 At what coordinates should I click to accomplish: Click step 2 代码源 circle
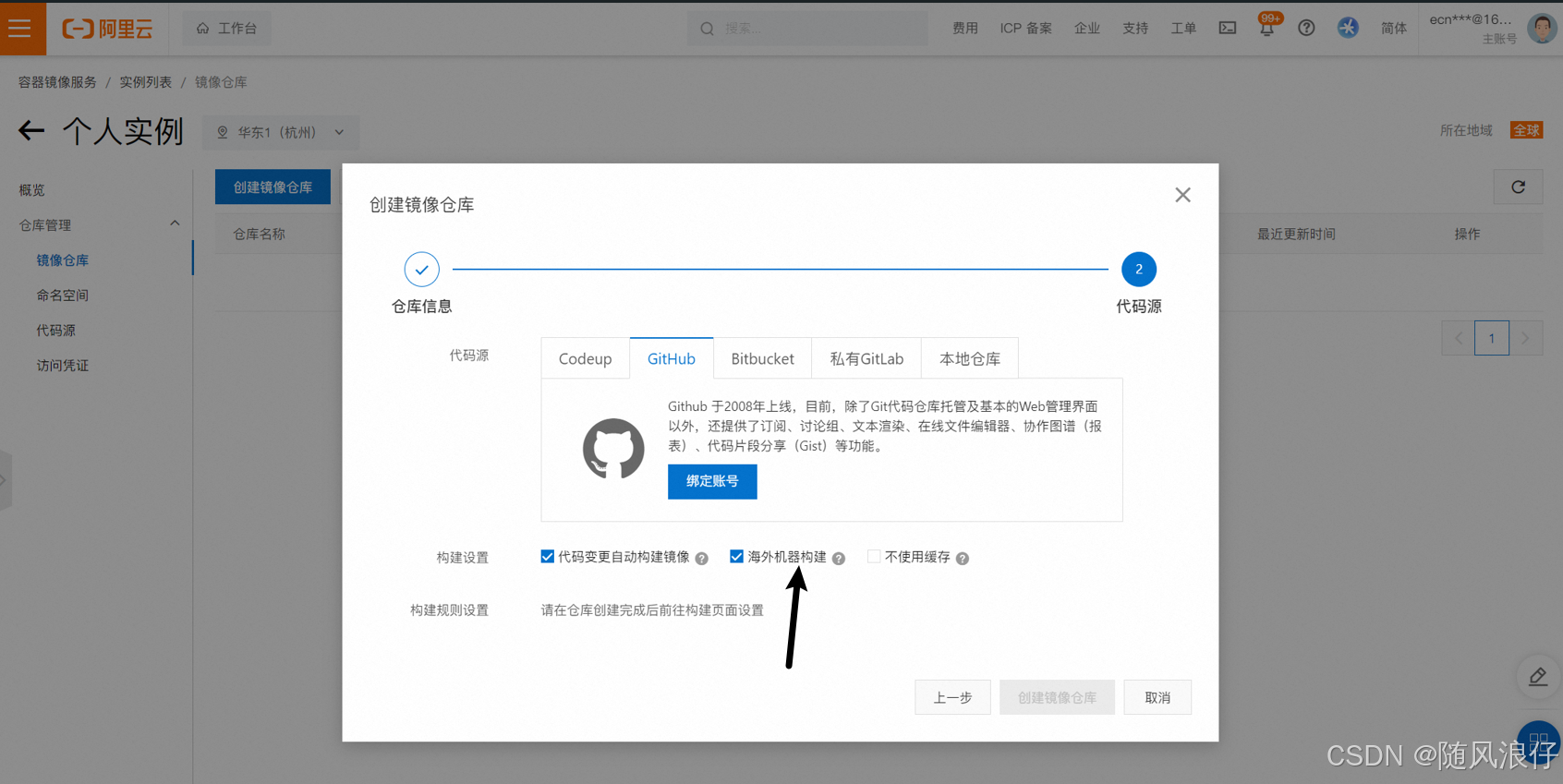(x=1139, y=270)
